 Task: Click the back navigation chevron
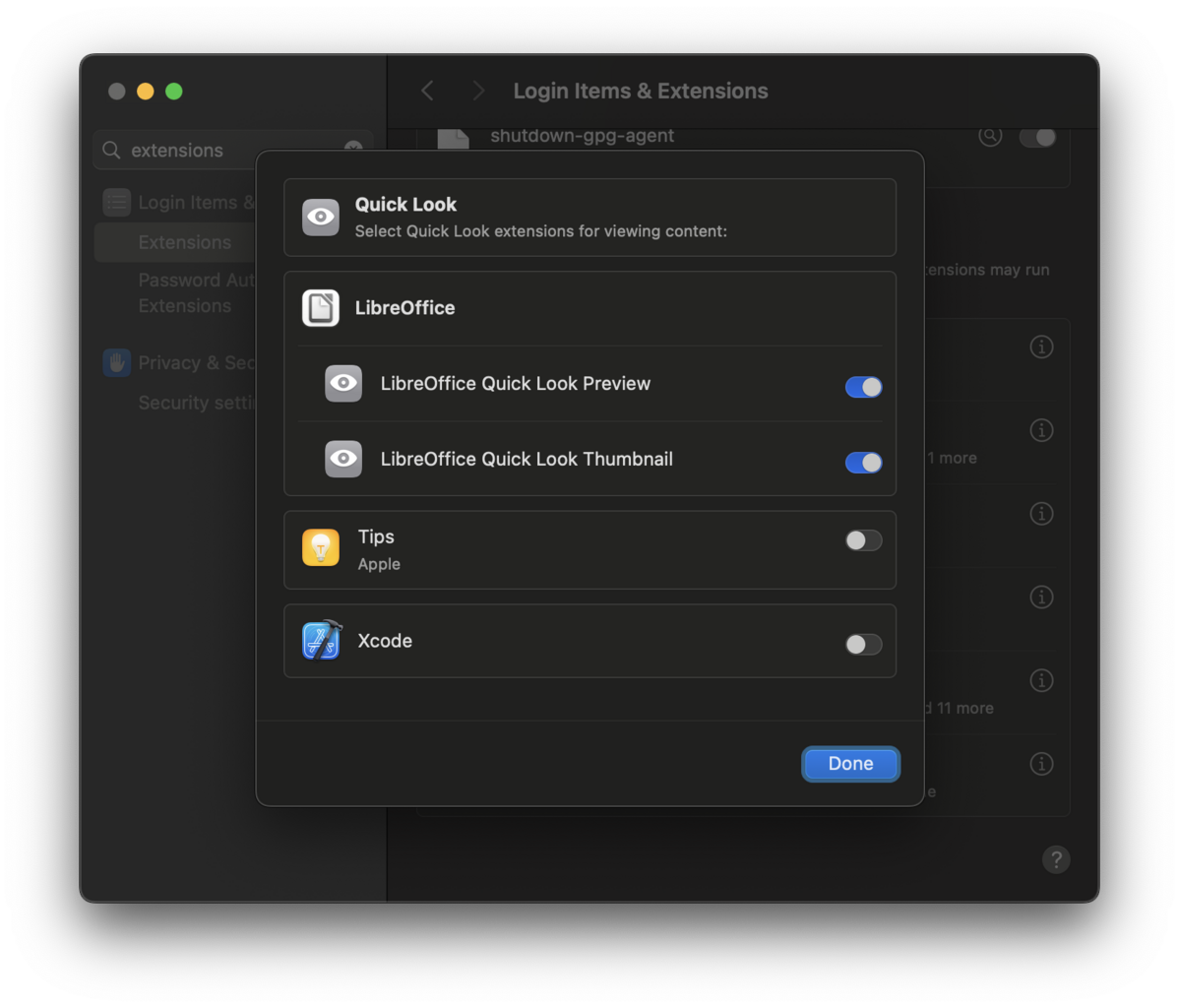point(427,90)
